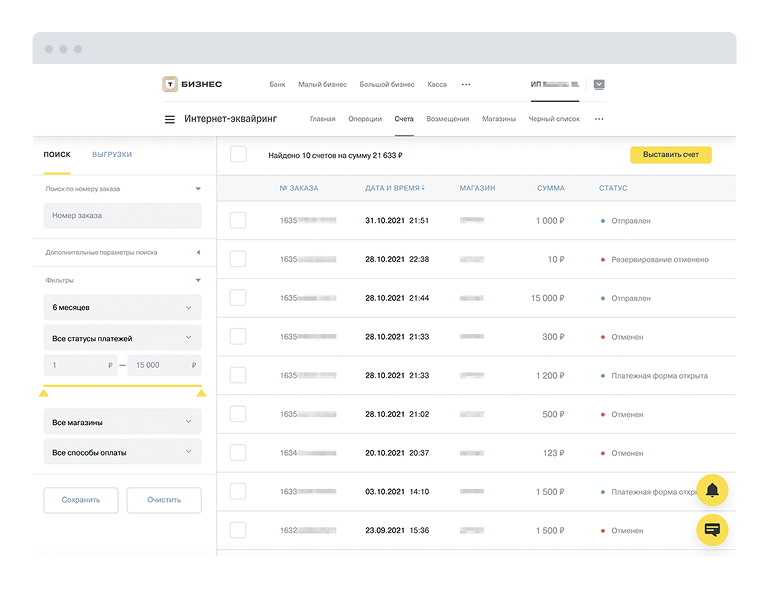Open the notifications bell button

point(712,490)
